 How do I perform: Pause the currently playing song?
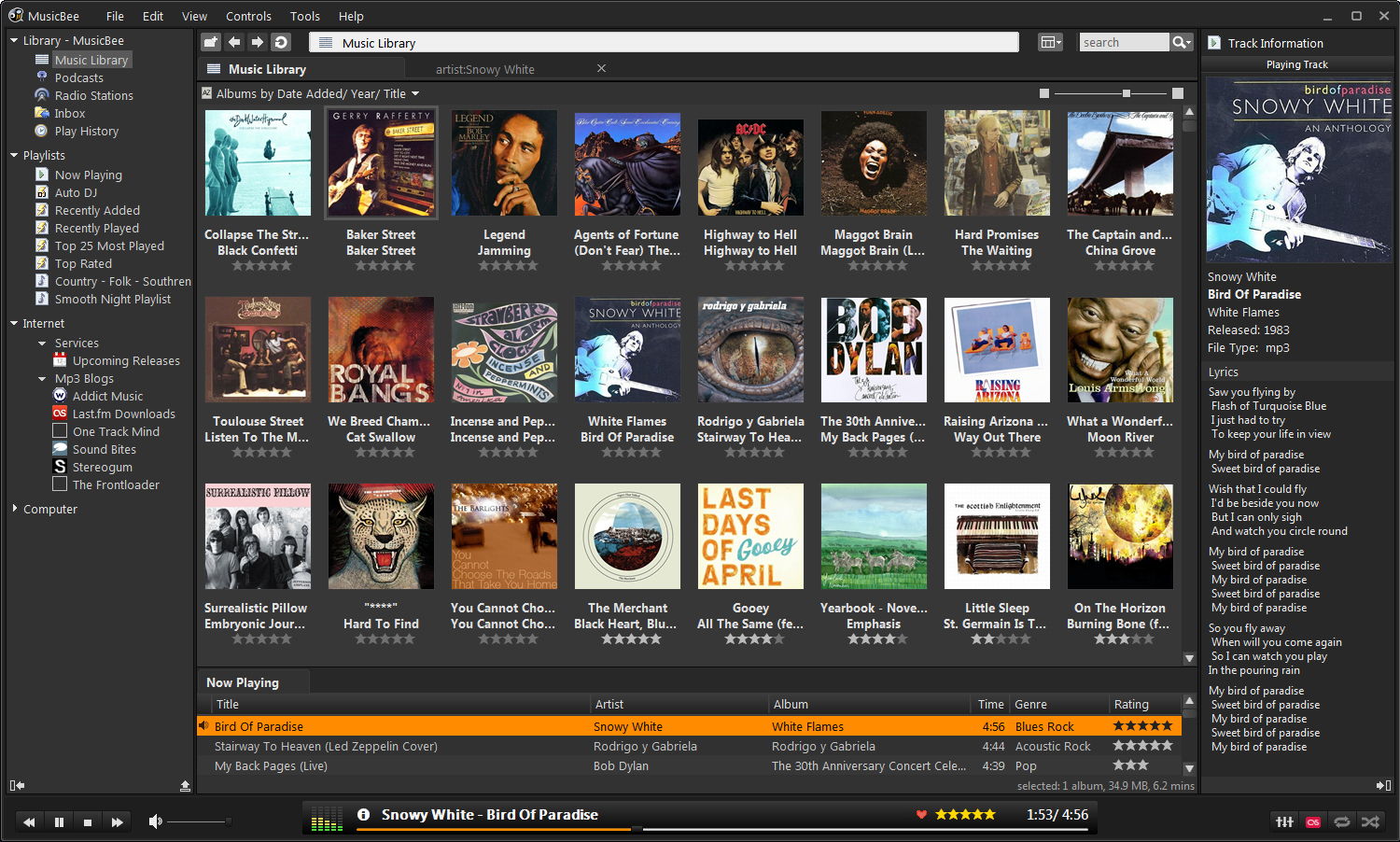click(x=59, y=821)
